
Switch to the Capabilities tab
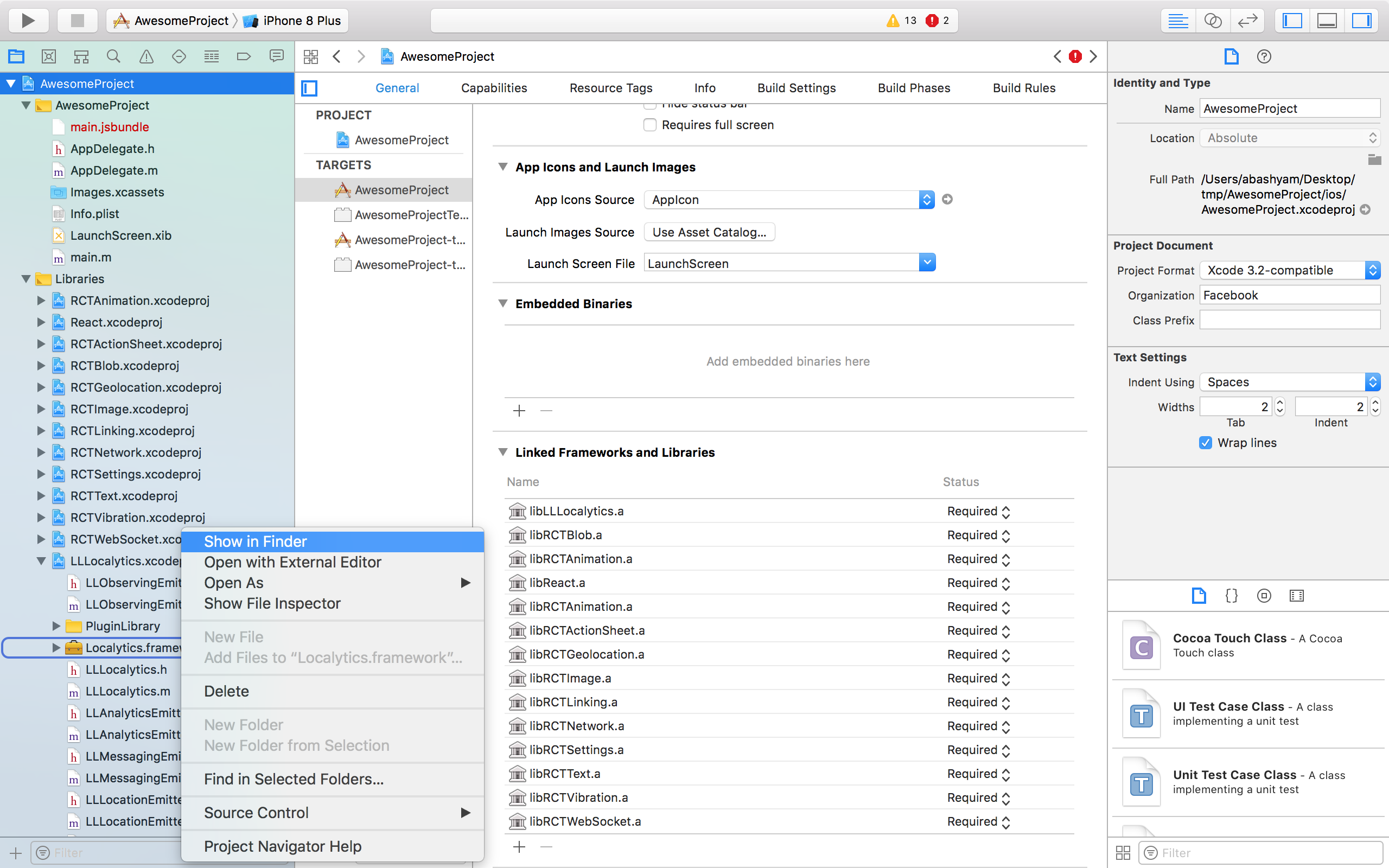(x=494, y=88)
